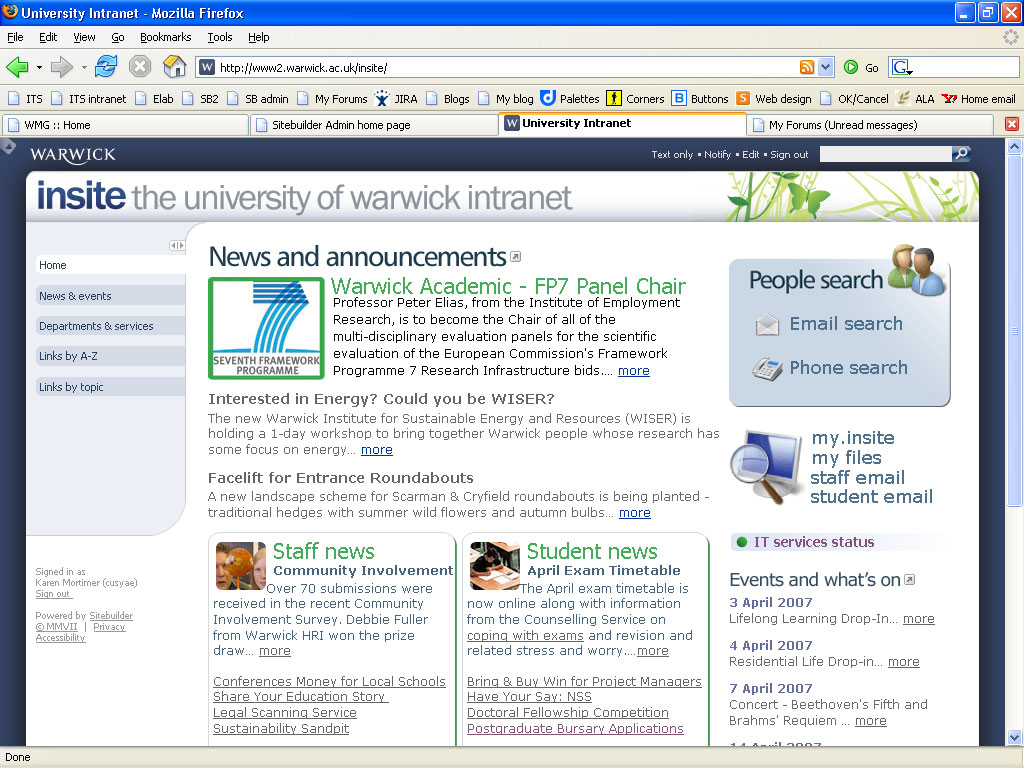Click the intranet search input field
The height and width of the screenshot is (768, 1024).
tap(885, 154)
